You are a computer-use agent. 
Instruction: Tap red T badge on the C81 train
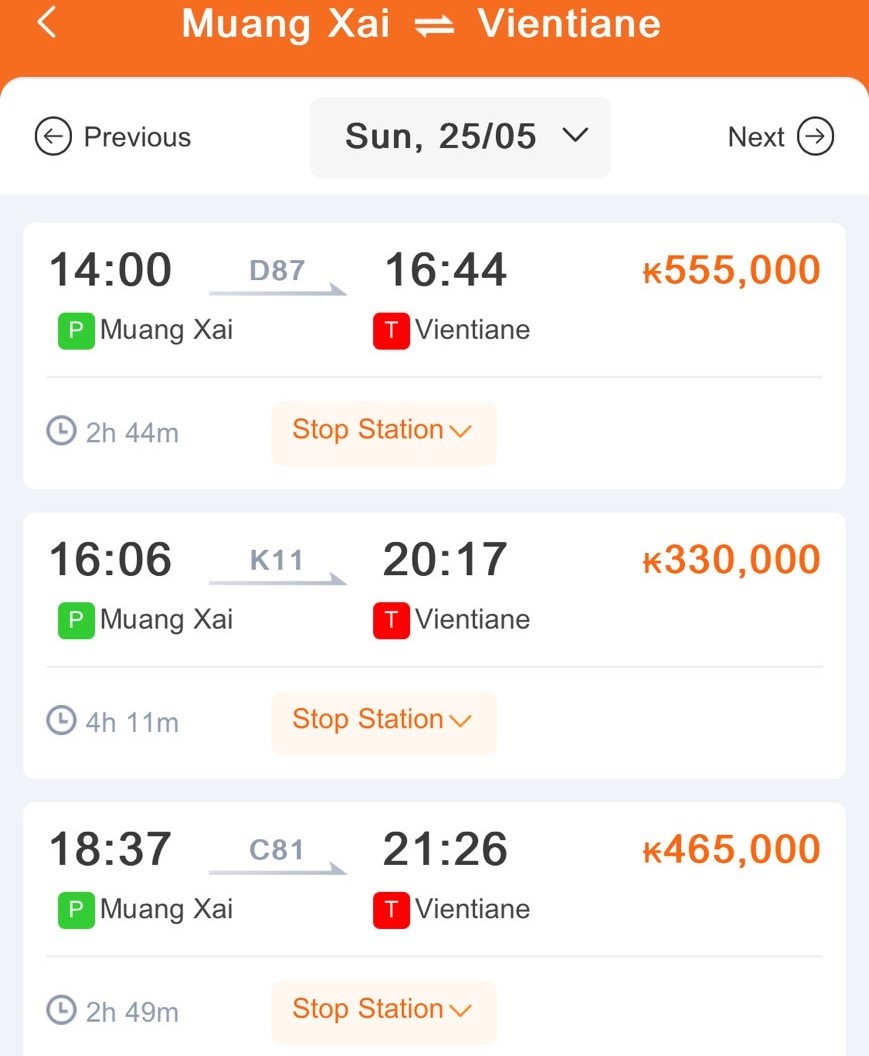[391, 910]
